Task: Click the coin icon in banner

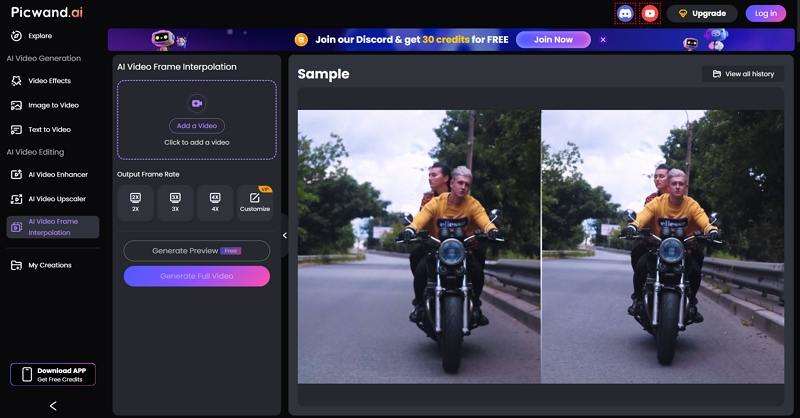Action: click(301, 39)
